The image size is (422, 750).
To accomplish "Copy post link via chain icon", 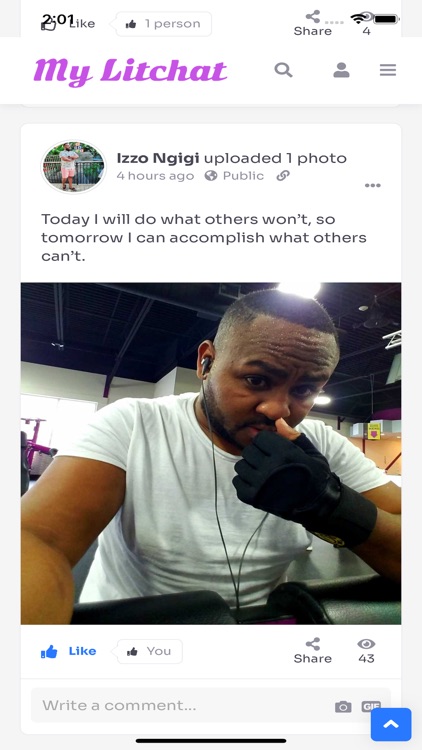I will click(x=283, y=176).
